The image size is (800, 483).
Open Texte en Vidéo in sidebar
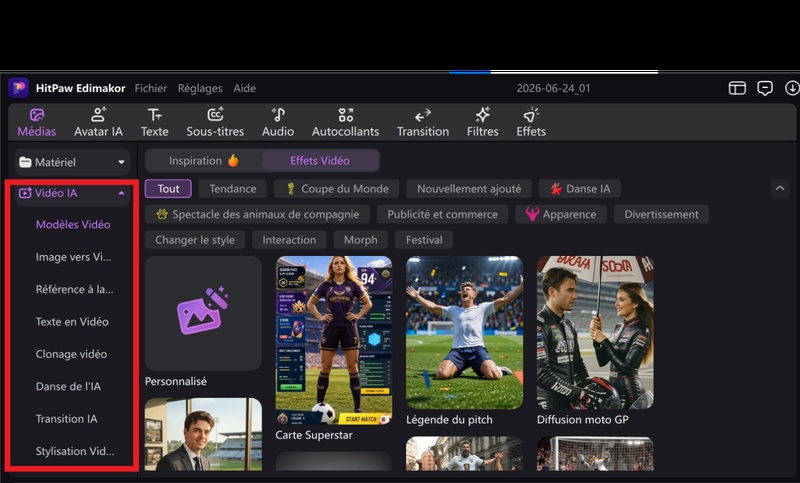(x=72, y=322)
